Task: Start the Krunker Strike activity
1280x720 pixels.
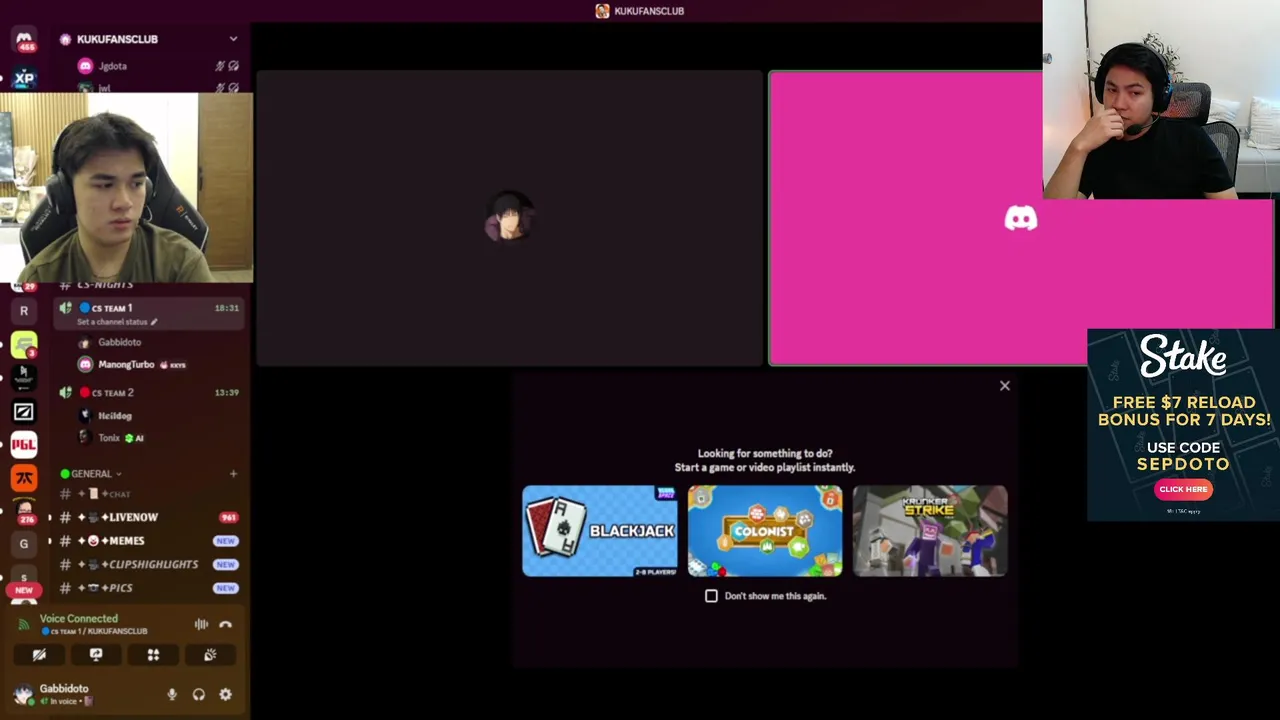Action: pyautogui.click(x=930, y=531)
